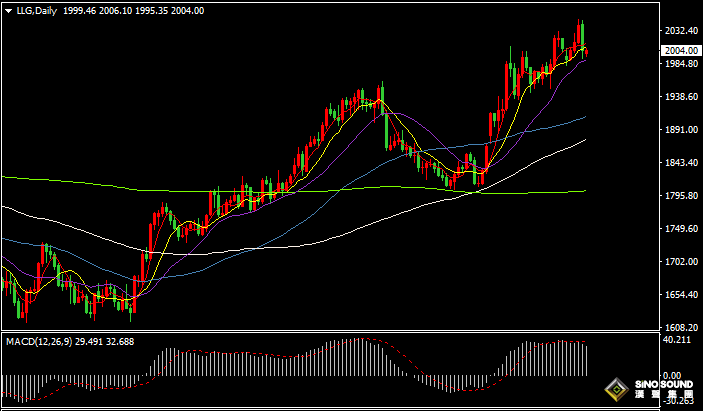Screen dimensions: 703x411
Task: Select the white moving average line's right end
Action: tap(584, 141)
